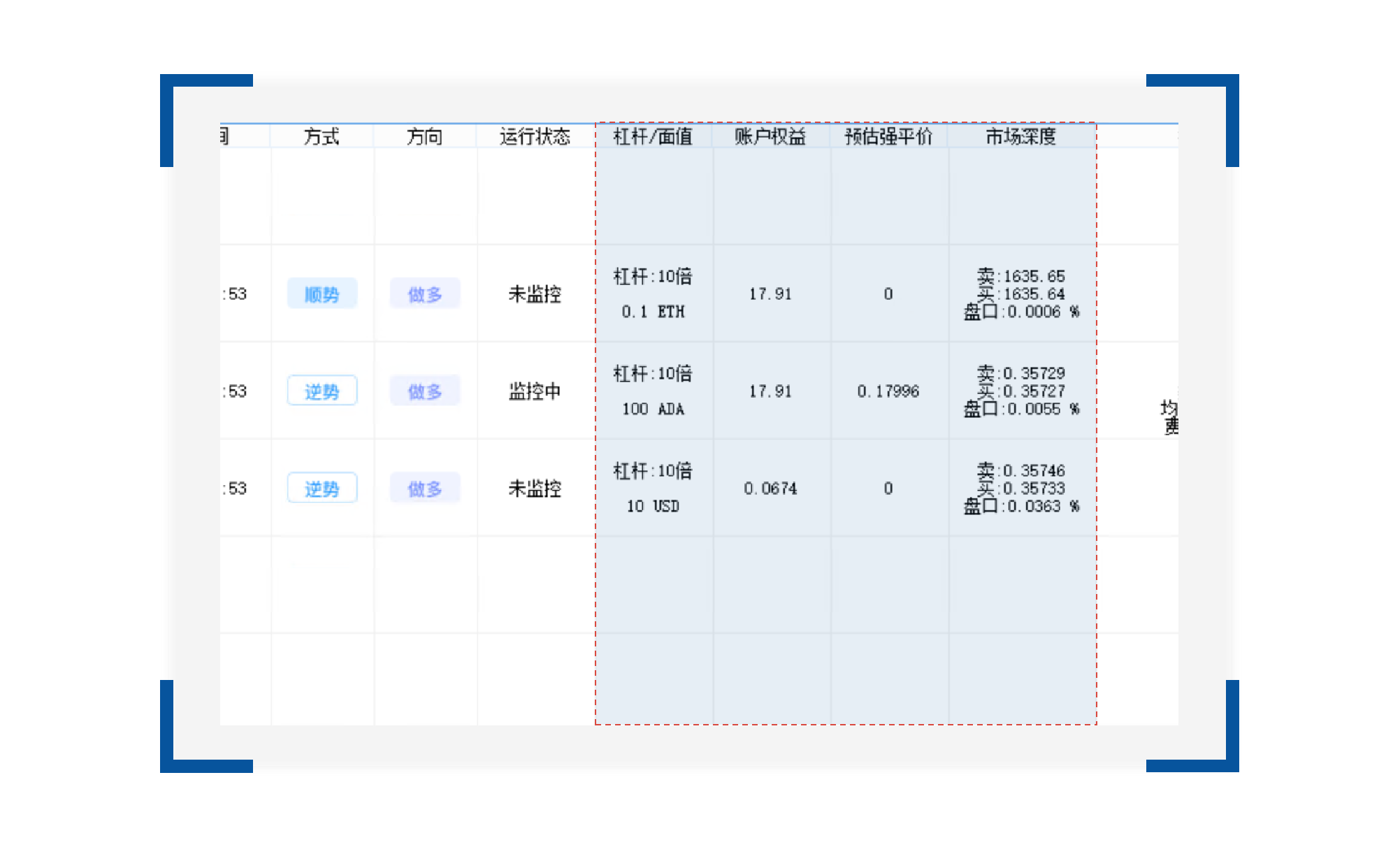Click the 运行状态 column header

coord(535,136)
